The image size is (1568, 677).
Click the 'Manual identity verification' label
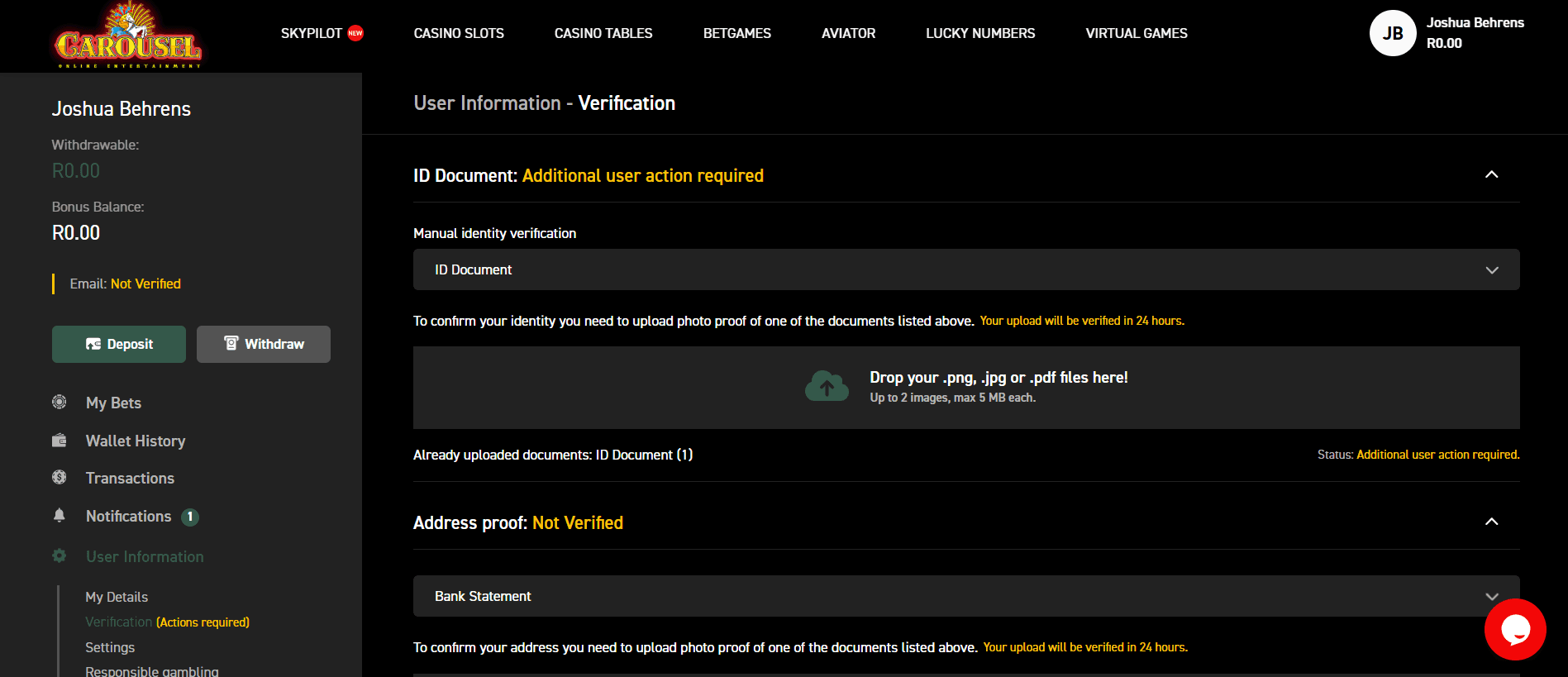[x=494, y=233]
